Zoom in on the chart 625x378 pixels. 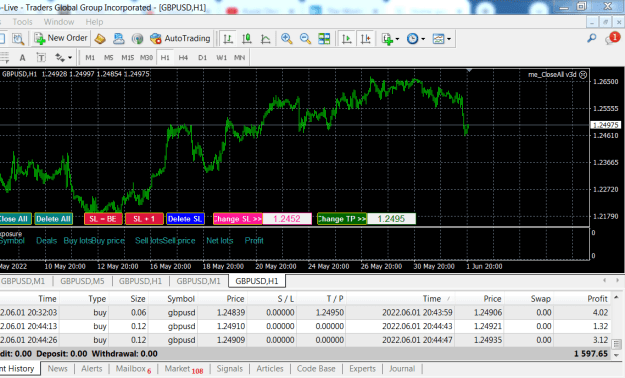[287, 39]
